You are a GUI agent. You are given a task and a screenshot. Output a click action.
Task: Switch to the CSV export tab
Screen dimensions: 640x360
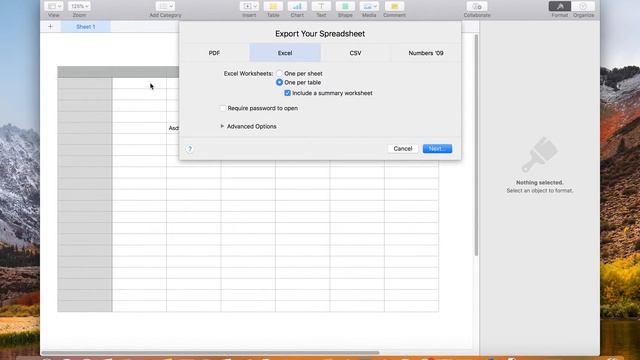click(x=355, y=53)
